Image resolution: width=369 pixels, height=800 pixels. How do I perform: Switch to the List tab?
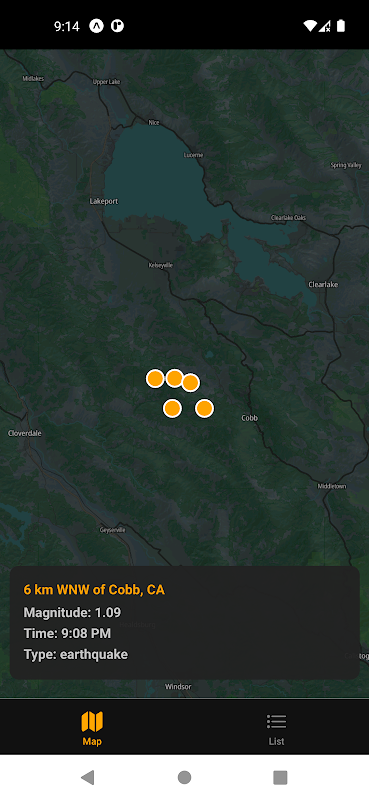click(x=276, y=729)
